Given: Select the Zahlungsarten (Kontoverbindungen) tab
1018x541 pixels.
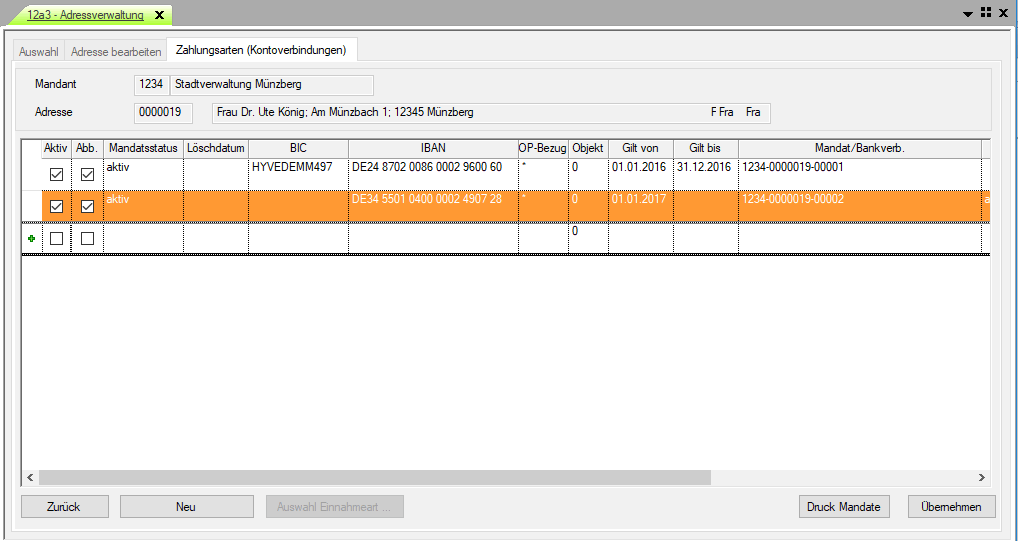Looking at the screenshot, I should [x=261, y=49].
